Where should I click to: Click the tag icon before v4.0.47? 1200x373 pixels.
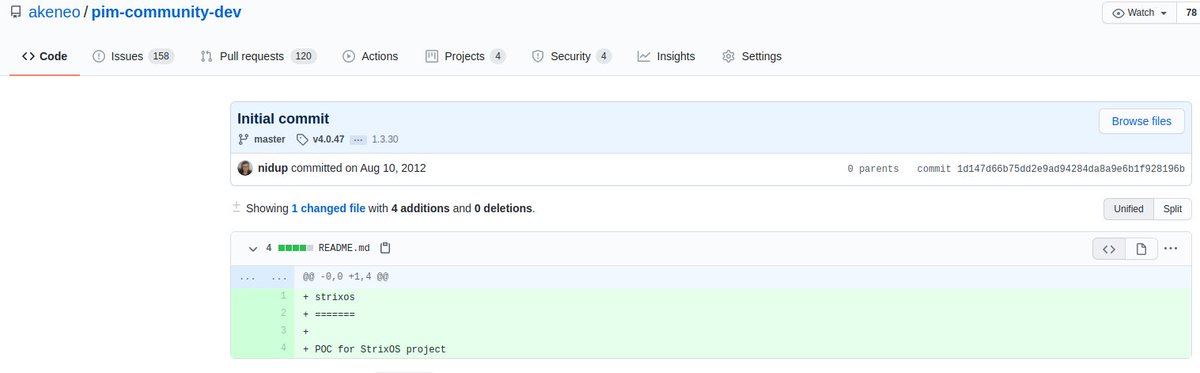302,139
